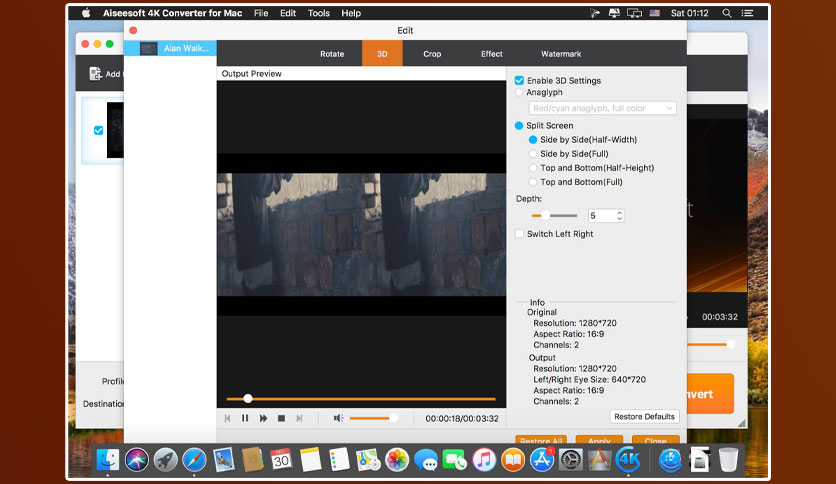This screenshot has height=484, width=836.
Task: Open the Contacts book icon in dock
Action: click(252, 459)
